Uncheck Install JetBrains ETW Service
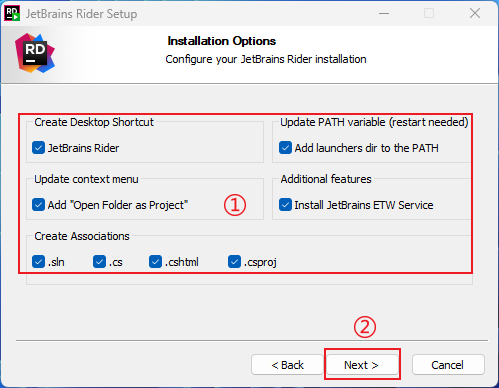The height and width of the screenshot is (388, 499). pos(285,205)
